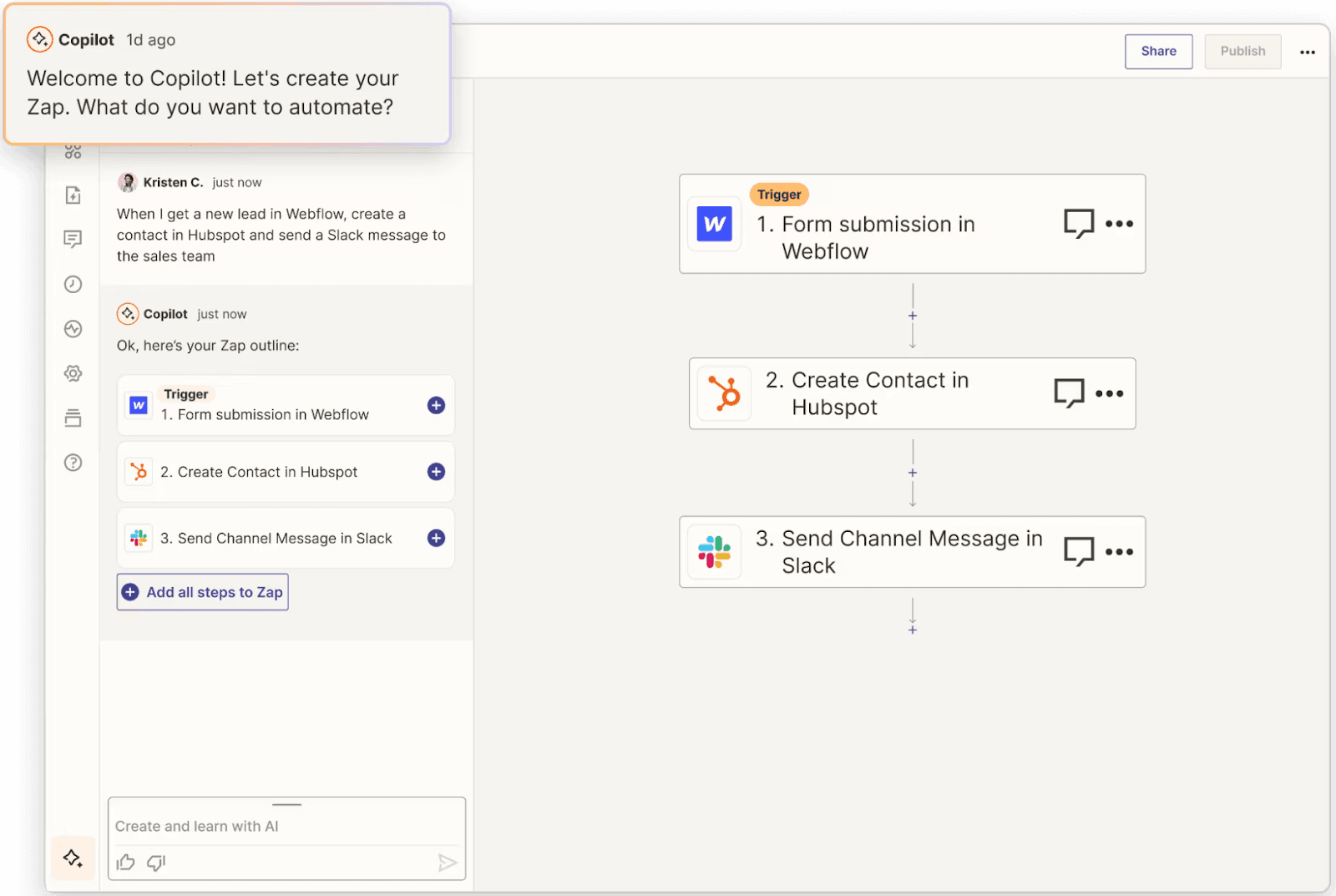Focus the Create and learn with AI input
Screen dimensions: 1336x896
[x=286, y=826]
